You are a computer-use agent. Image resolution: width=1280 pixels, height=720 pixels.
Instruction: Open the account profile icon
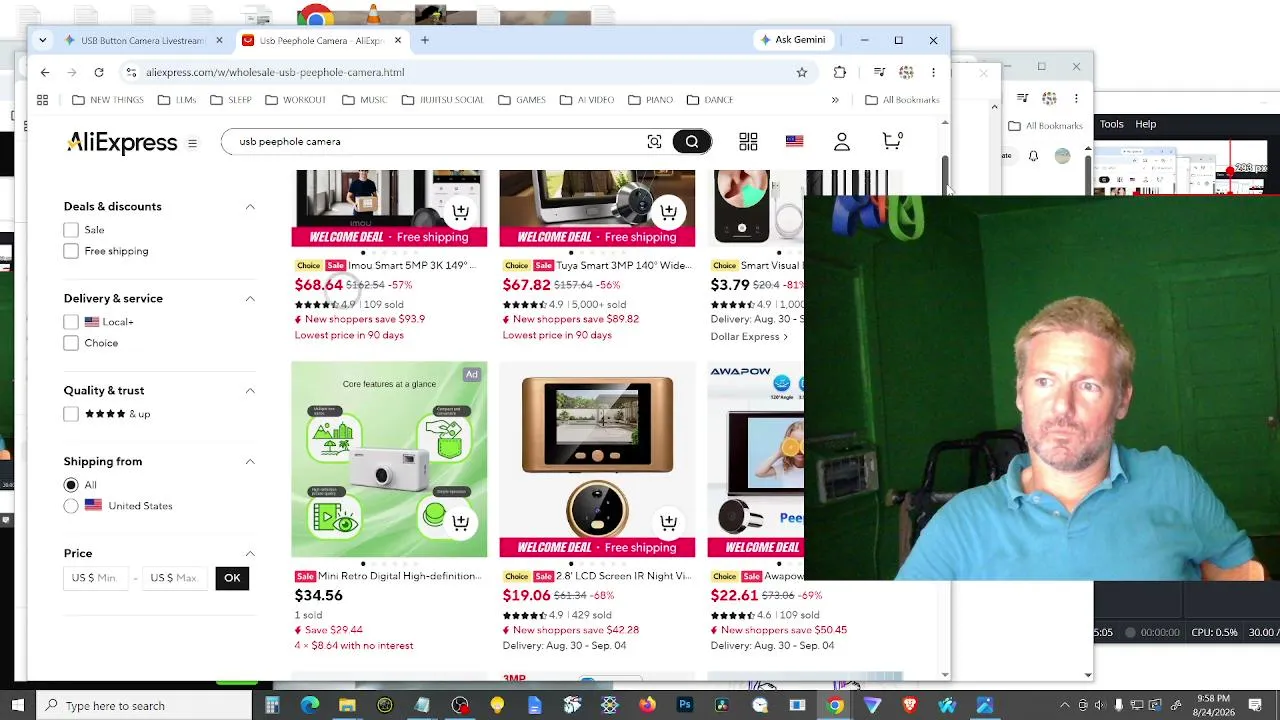point(842,142)
